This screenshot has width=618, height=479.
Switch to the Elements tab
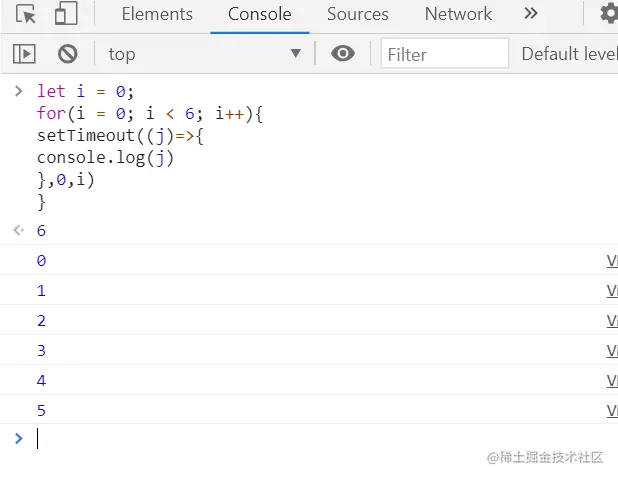(157, 14)
